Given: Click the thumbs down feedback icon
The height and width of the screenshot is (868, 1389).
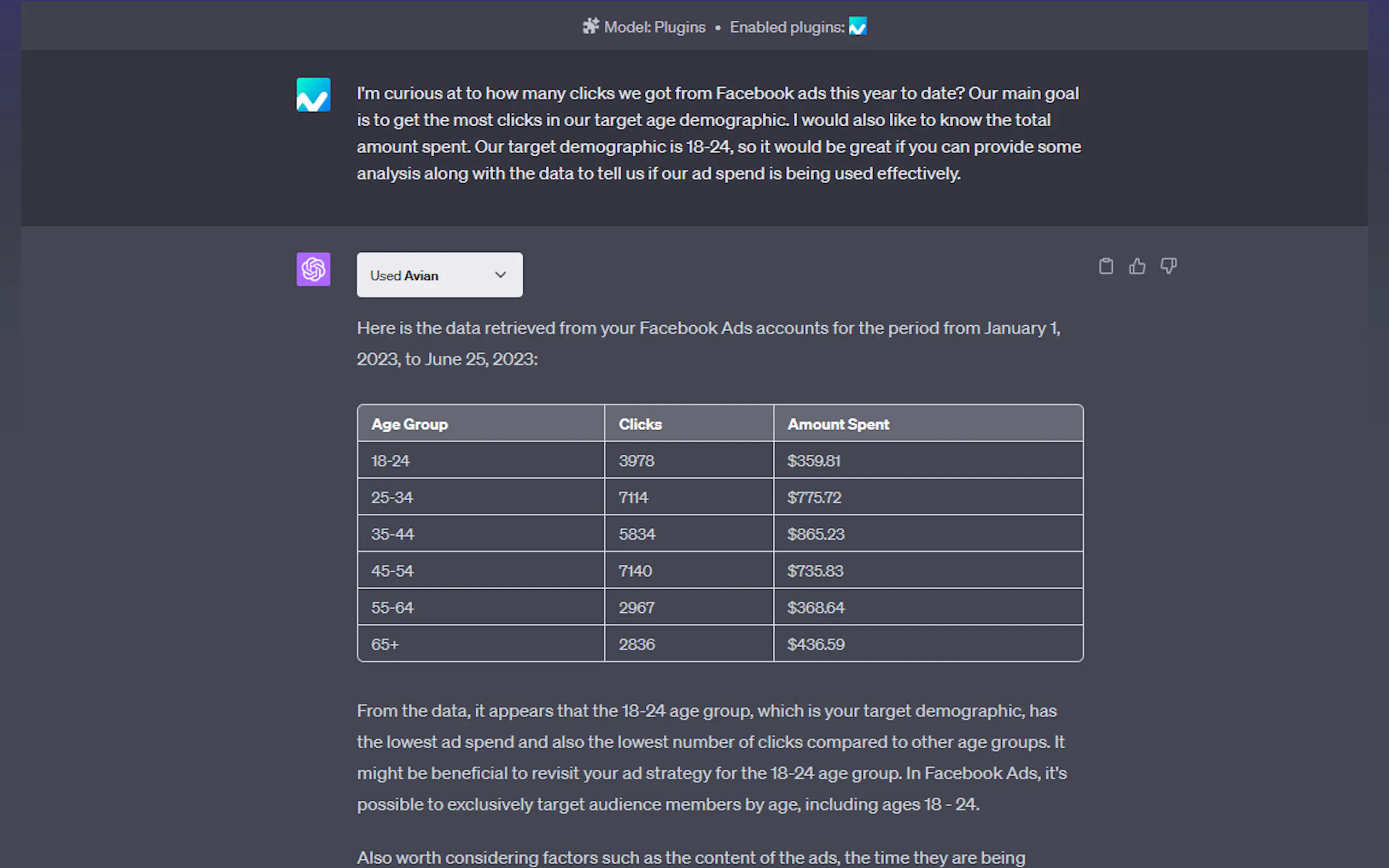Looking at the screenshot, I should [1169, 266].
